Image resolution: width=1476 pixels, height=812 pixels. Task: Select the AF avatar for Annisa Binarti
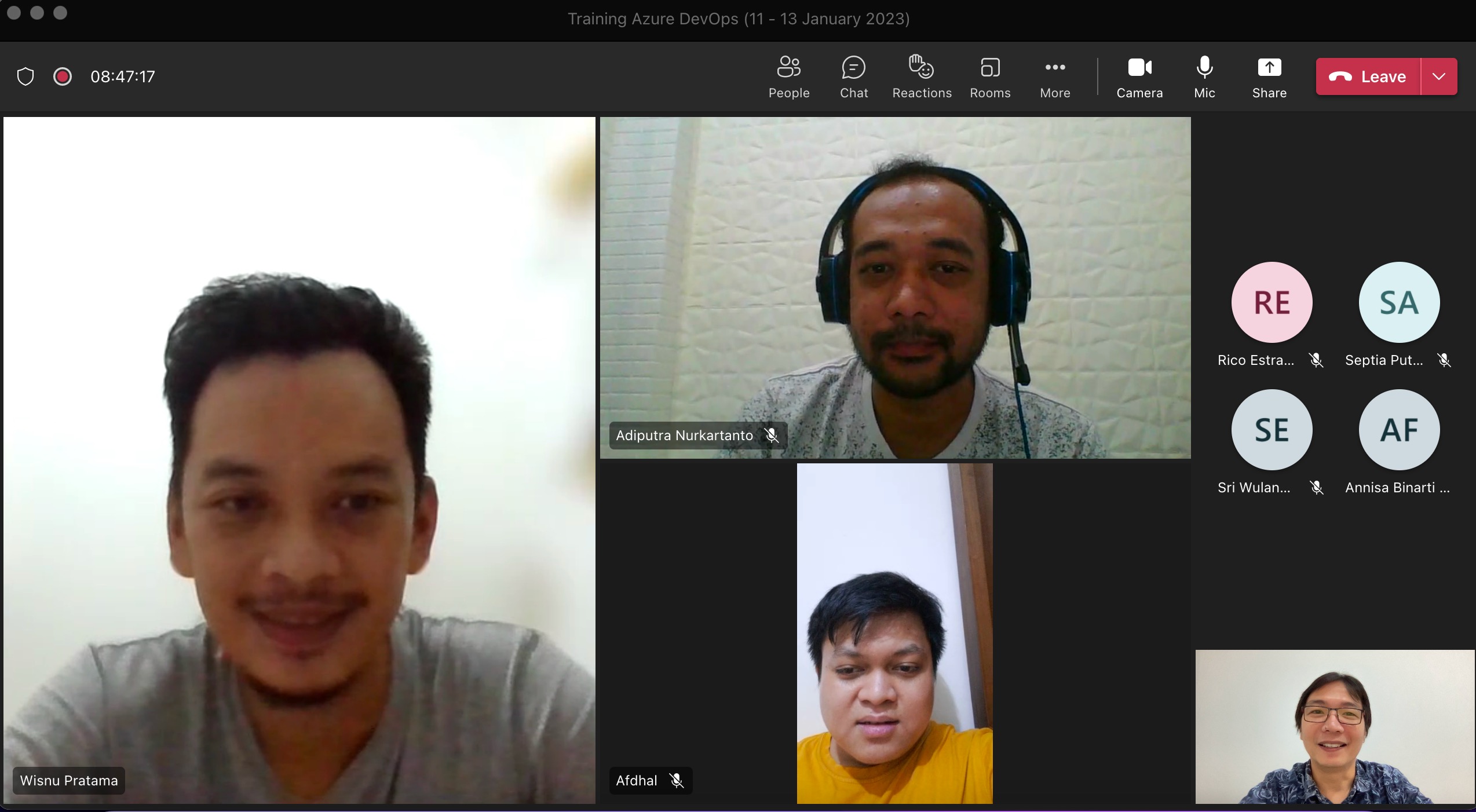pos(1399,430)
